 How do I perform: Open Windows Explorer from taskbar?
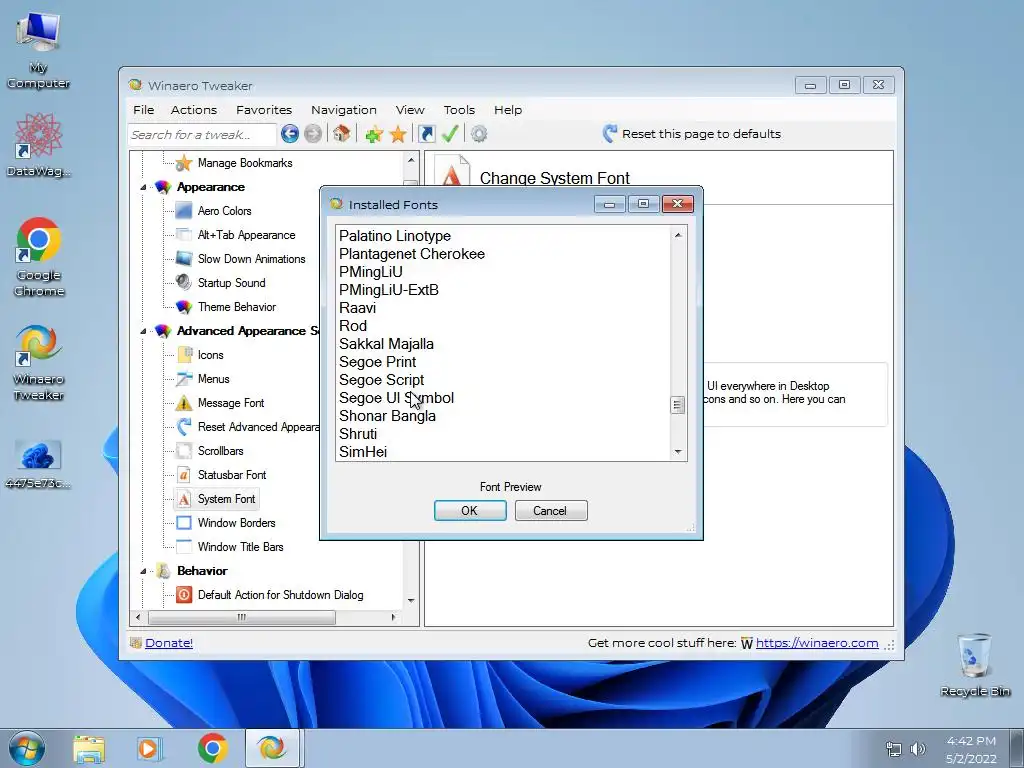(89, 749)
